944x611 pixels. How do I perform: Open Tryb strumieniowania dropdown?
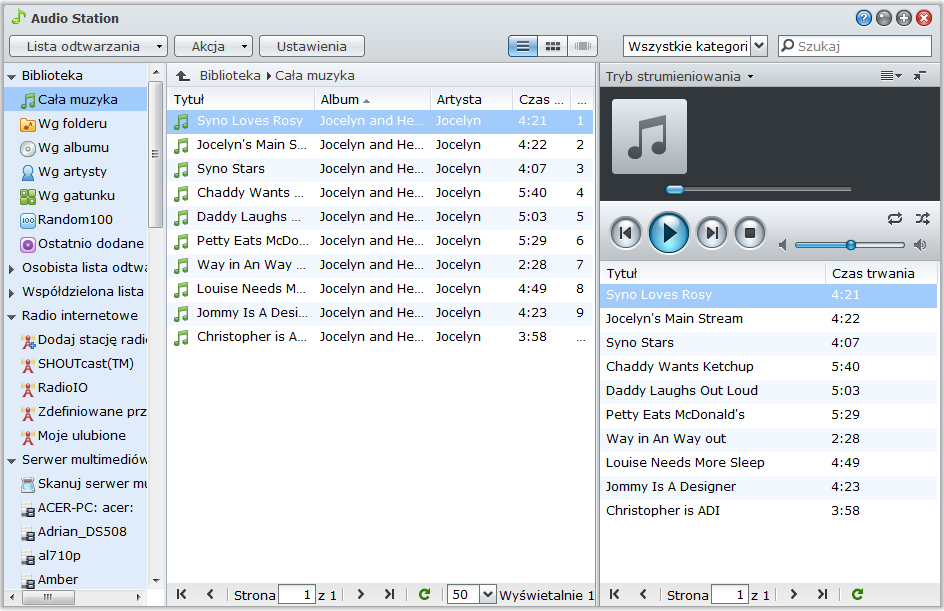(680, 76)
